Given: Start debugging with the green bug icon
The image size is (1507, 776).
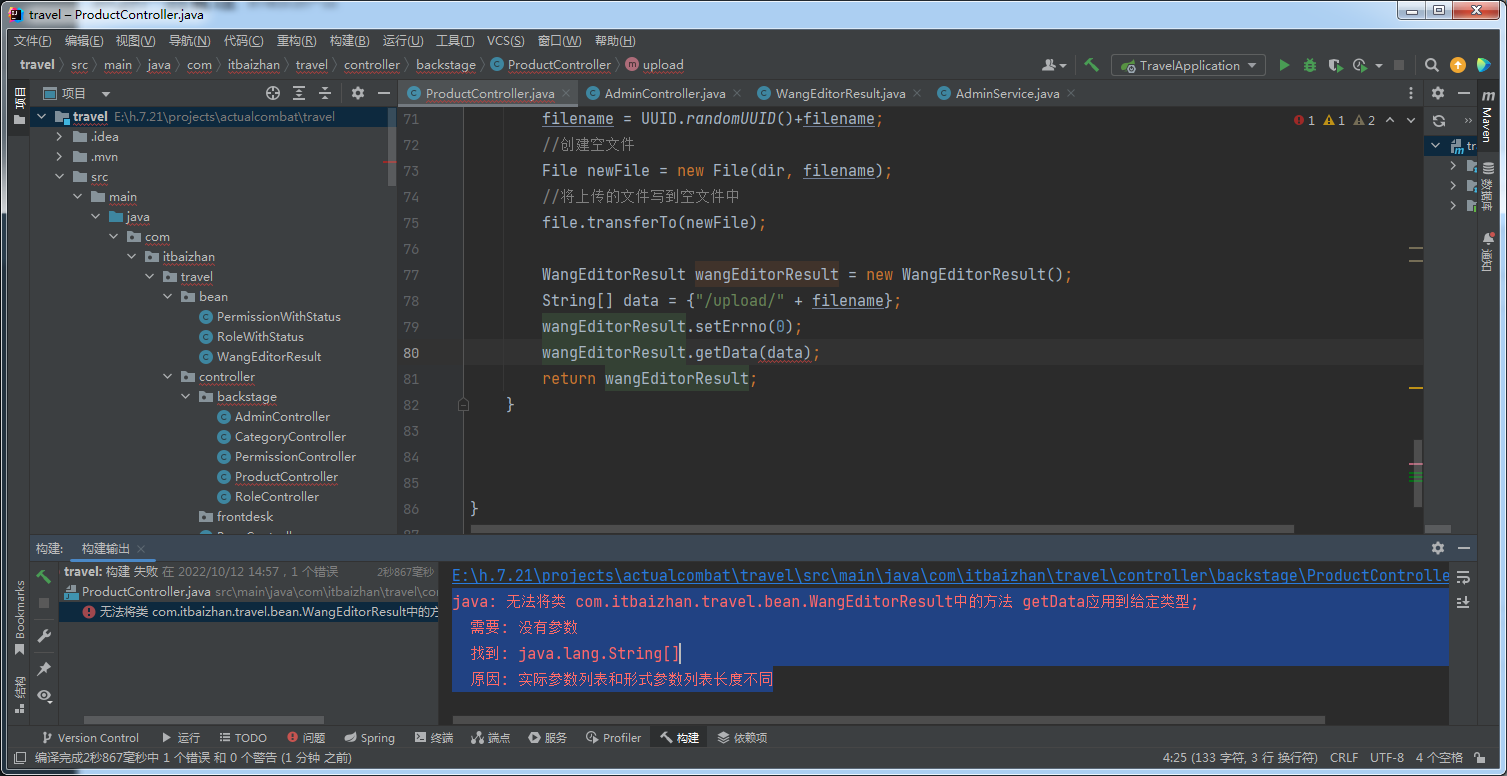Looking at the screenshot, I should coord(1310,65).
